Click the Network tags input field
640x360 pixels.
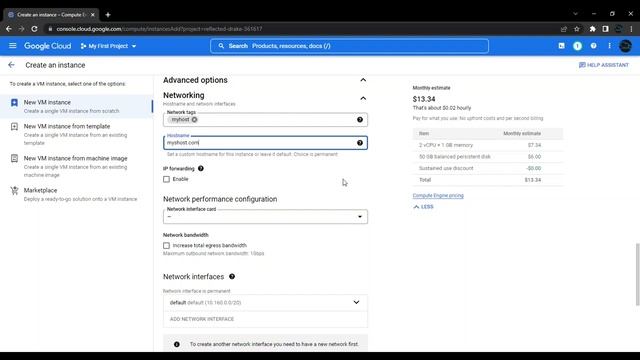click(265, 120)
